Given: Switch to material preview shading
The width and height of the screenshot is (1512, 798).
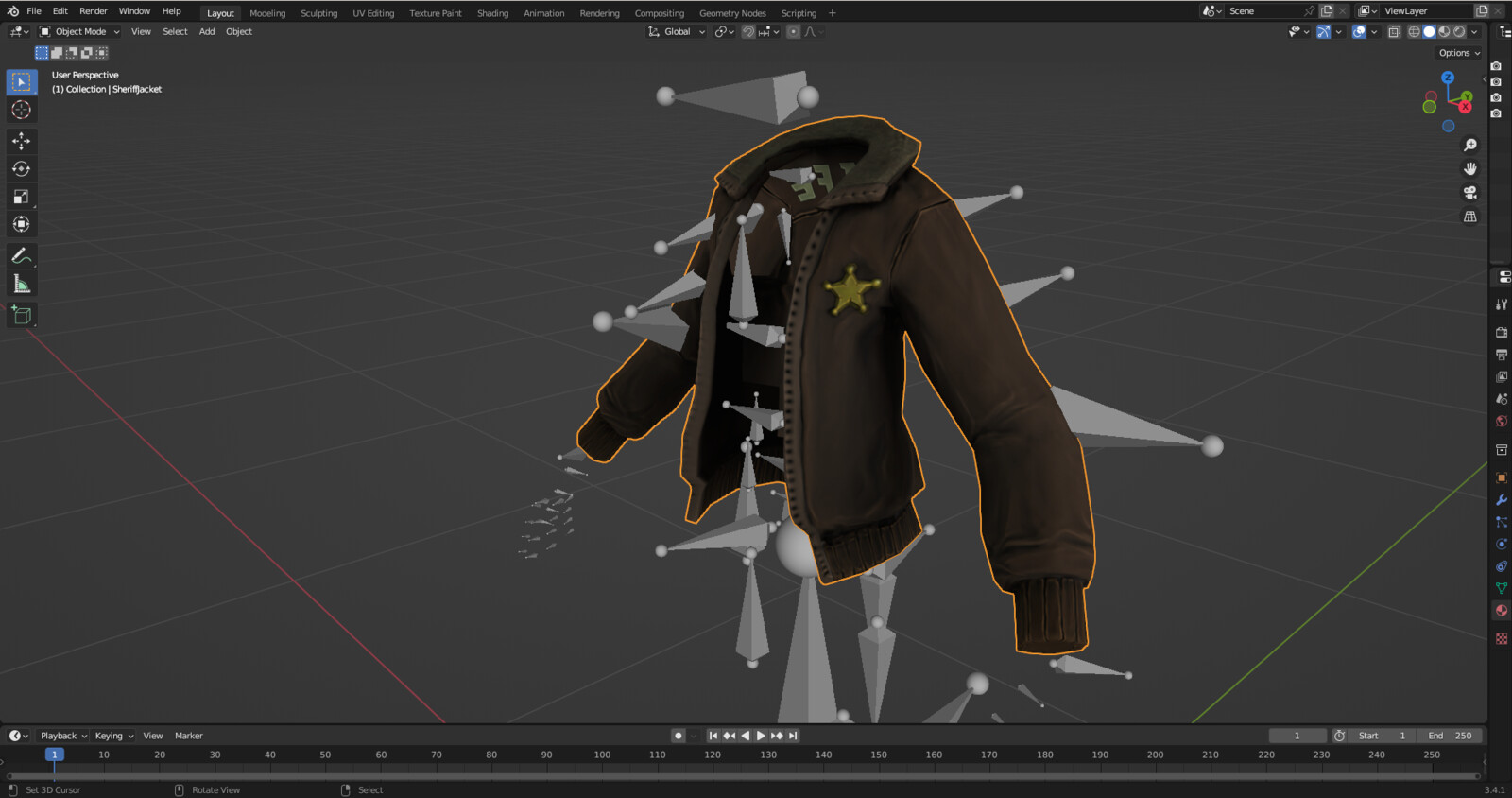Looking at the screenshot, I should click(x=1444, y=32).
